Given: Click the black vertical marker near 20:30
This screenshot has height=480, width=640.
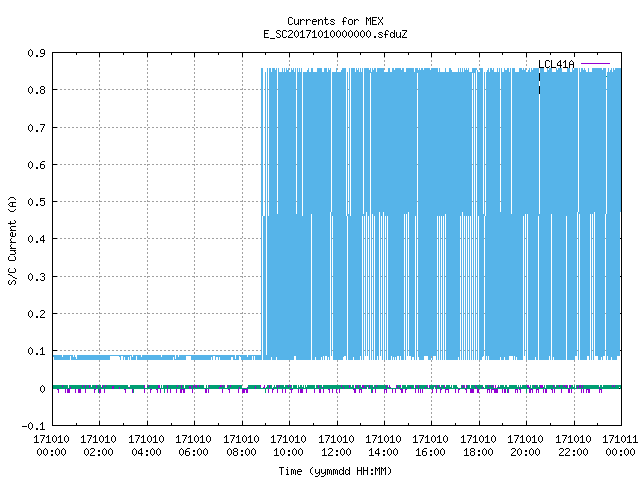Looking at the screenshot, I should point(540,83).
